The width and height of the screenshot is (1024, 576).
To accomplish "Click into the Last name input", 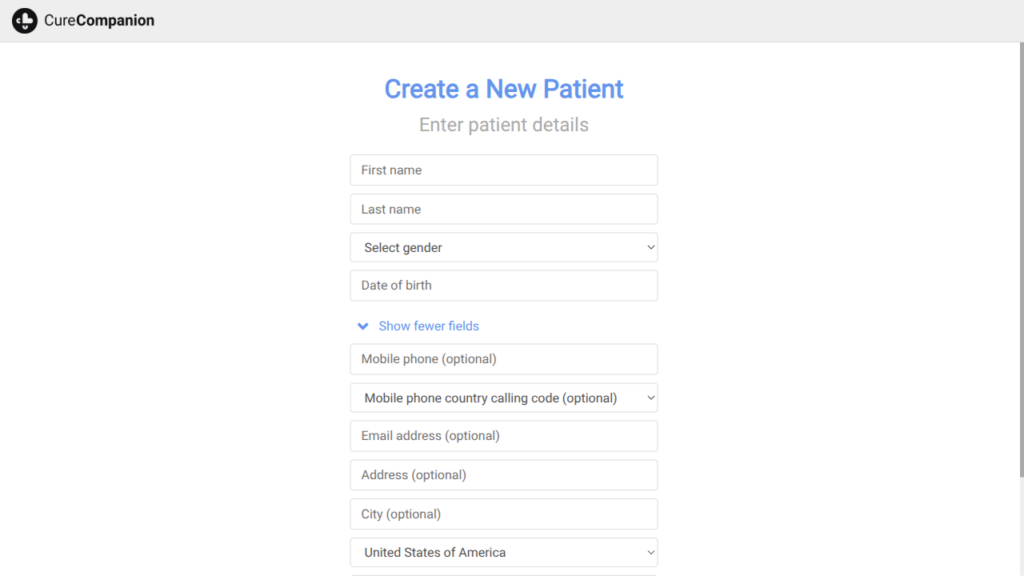I will click(504, 209).
